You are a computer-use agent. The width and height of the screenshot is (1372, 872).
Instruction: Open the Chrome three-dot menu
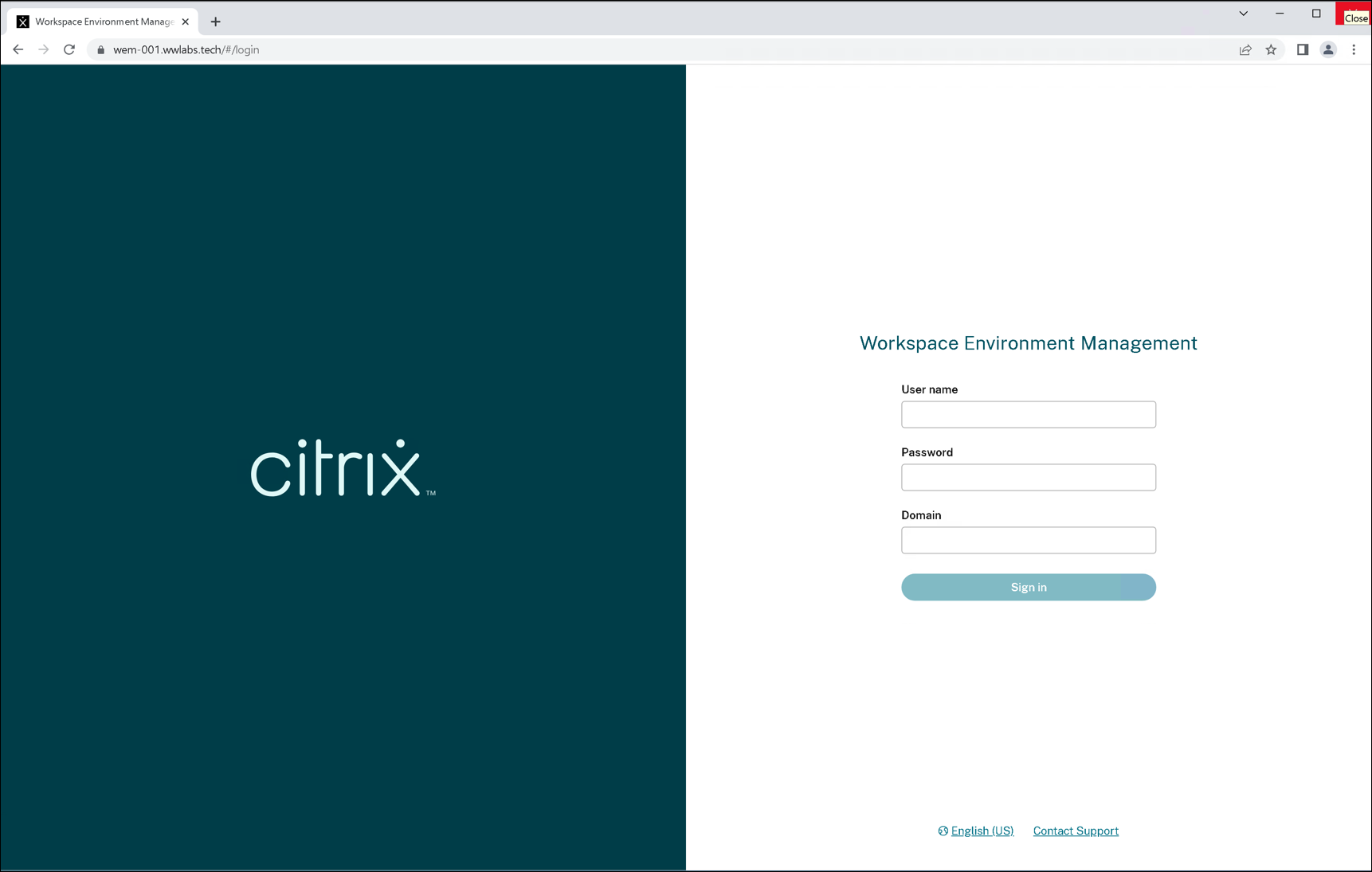coord(1354,49)
